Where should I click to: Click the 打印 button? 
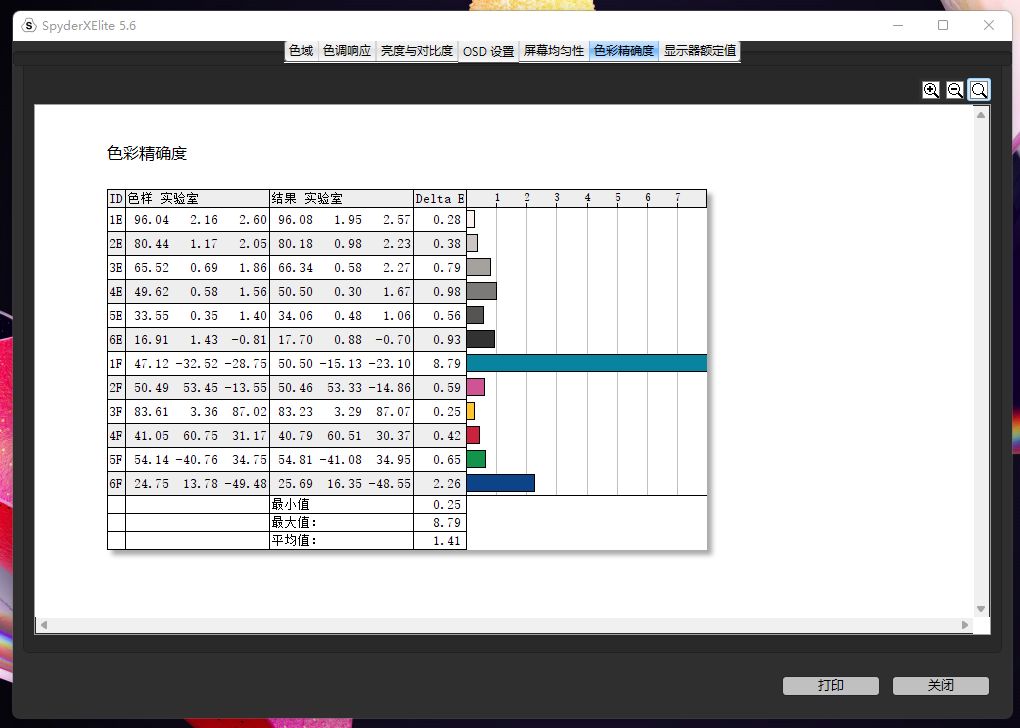point(830,686)
